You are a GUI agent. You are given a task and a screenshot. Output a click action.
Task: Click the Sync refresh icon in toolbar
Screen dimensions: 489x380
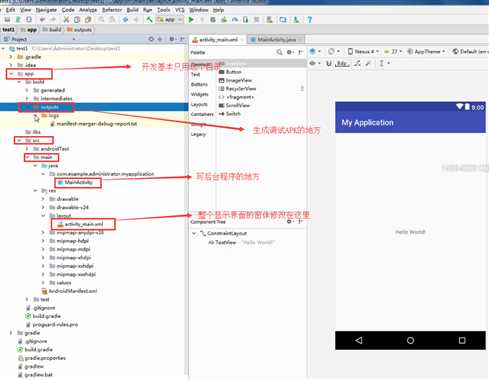point(29,20)
